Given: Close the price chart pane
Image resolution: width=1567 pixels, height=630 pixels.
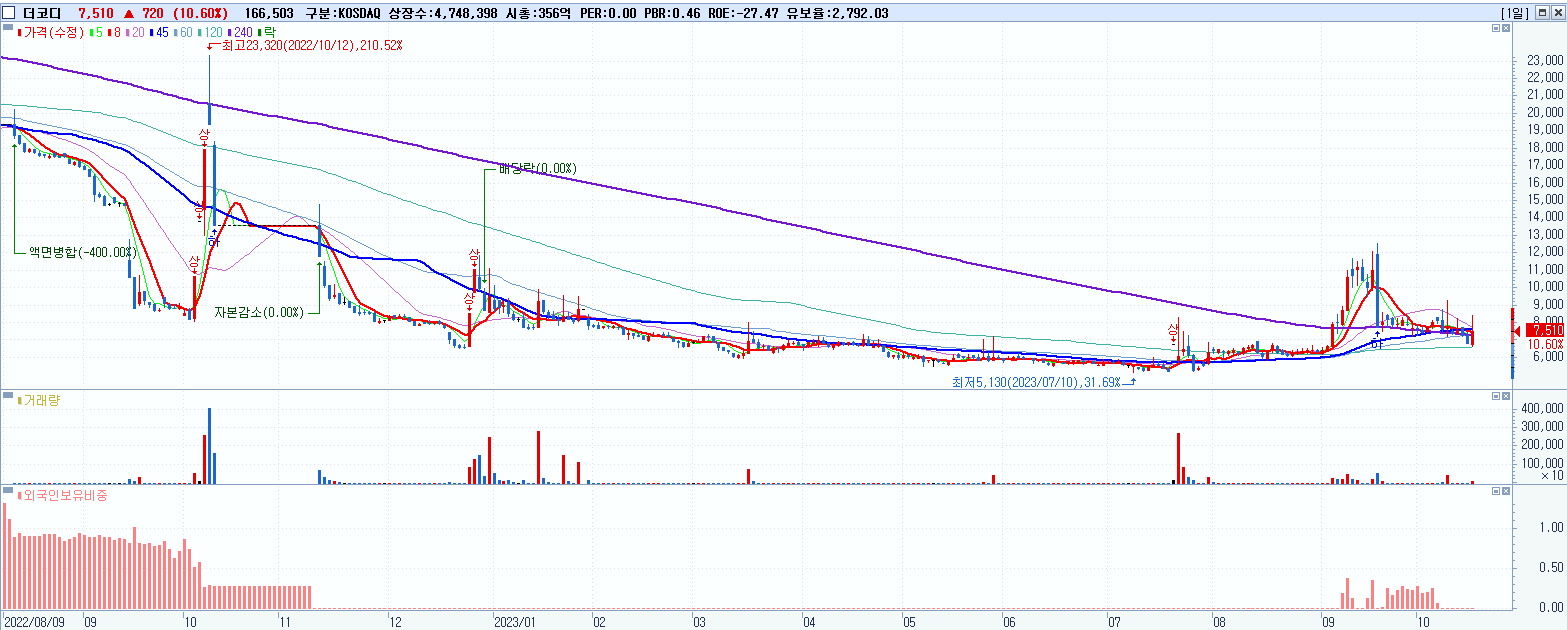Looking at the screenshot, I should coord(1507,29).
